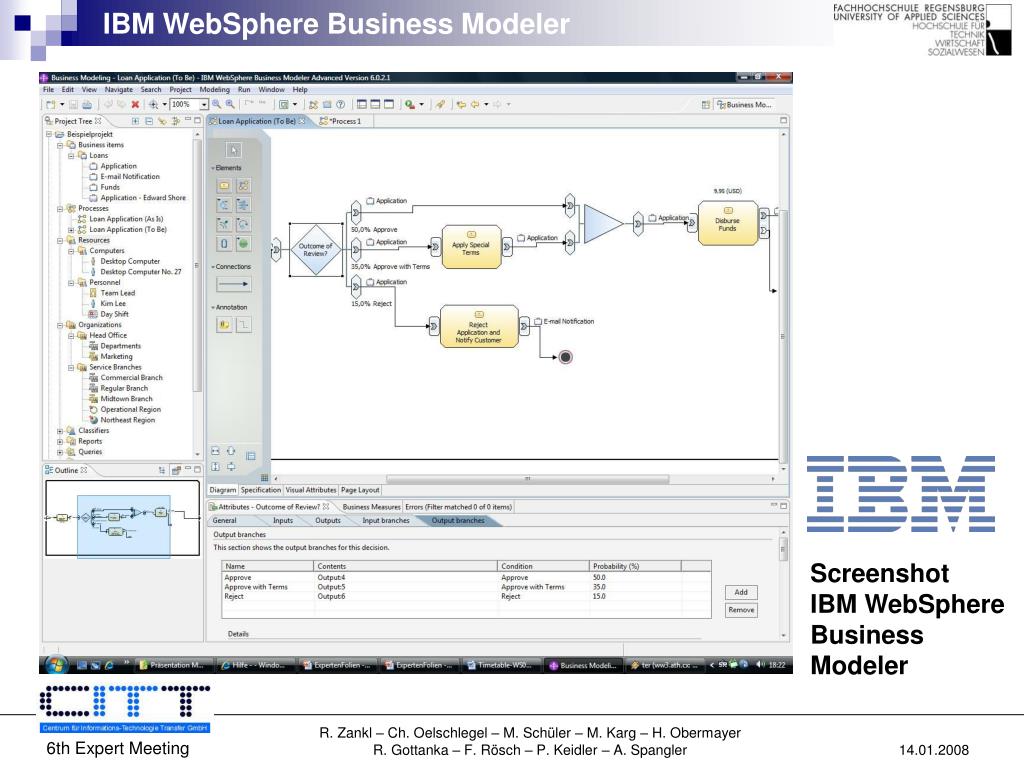Viewport: 1024px width, 768px height.
Task: Collapse the Business items tree node
Action: (x=60, y=145)
